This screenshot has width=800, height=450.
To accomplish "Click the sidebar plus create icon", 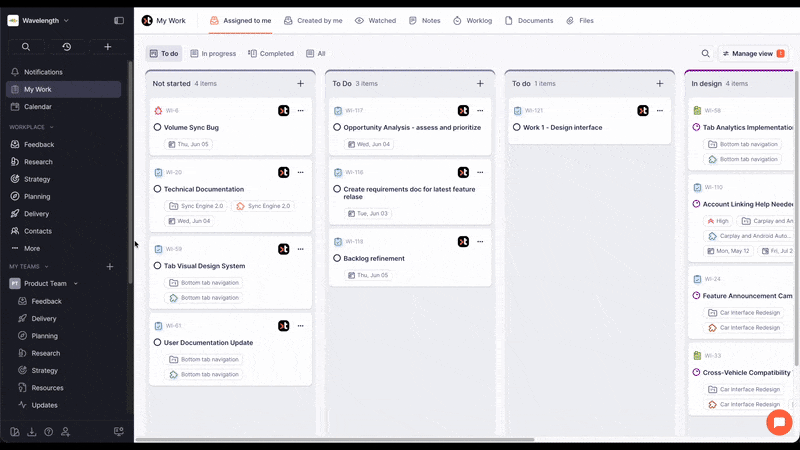I will pos(108,47).
